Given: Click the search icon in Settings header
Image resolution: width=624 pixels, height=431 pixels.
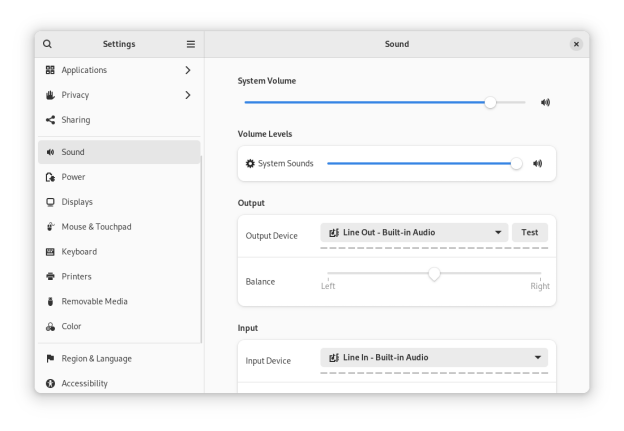Looking at the screenshot, I should (47, 44).
